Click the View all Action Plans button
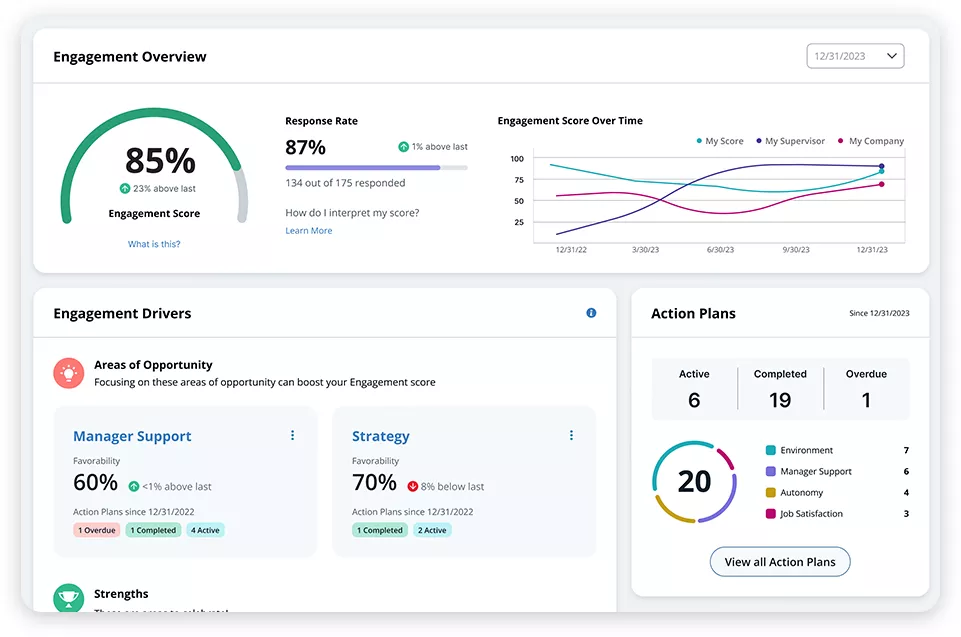 point(780,562)
